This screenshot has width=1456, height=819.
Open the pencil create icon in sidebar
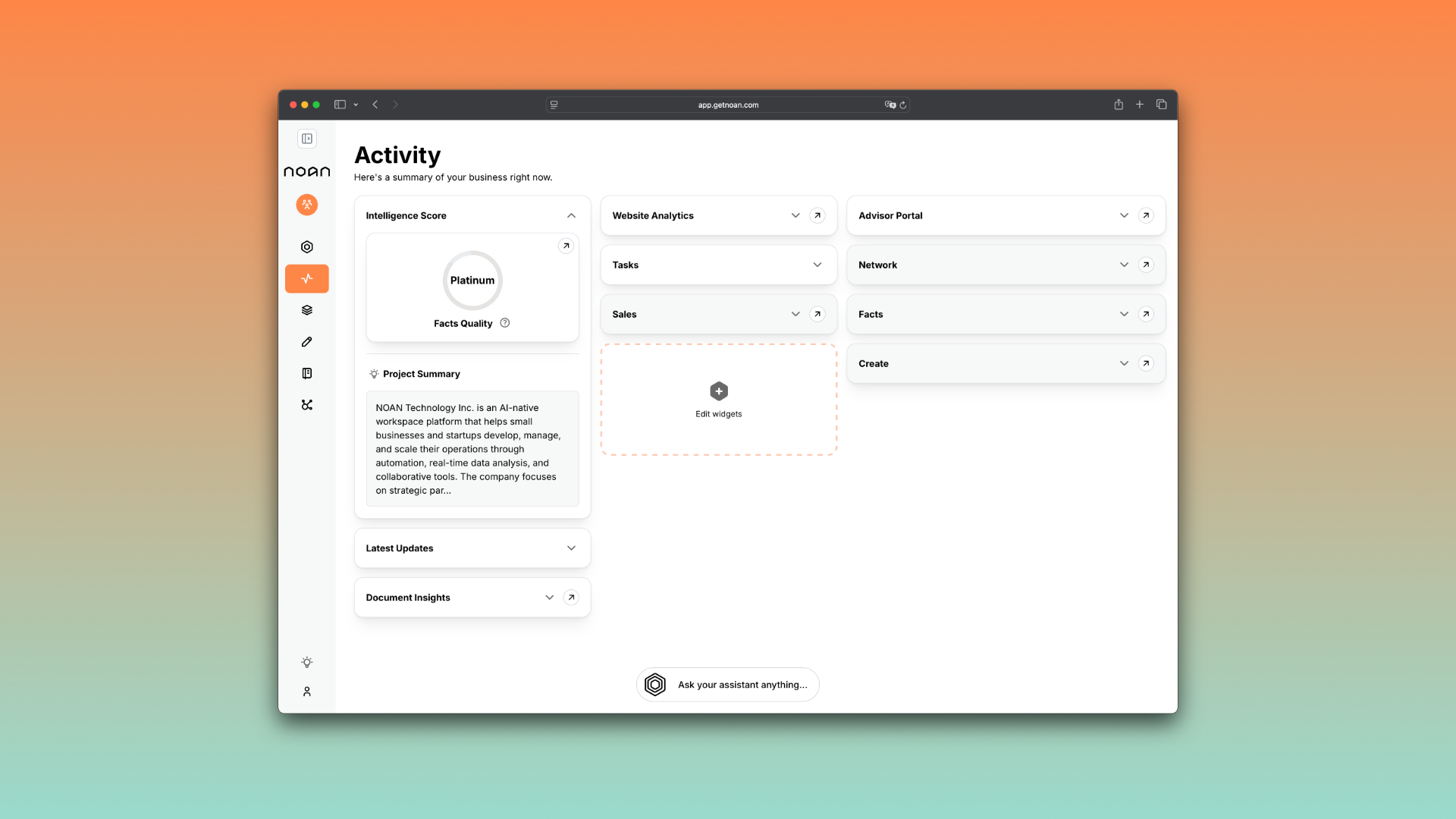(x=306, y=342)
